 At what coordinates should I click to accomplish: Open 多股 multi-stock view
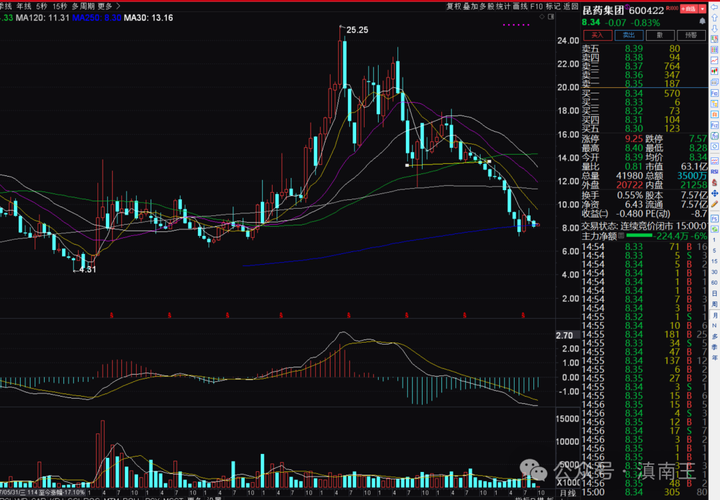pyautogui.click(x=487, y=6)
